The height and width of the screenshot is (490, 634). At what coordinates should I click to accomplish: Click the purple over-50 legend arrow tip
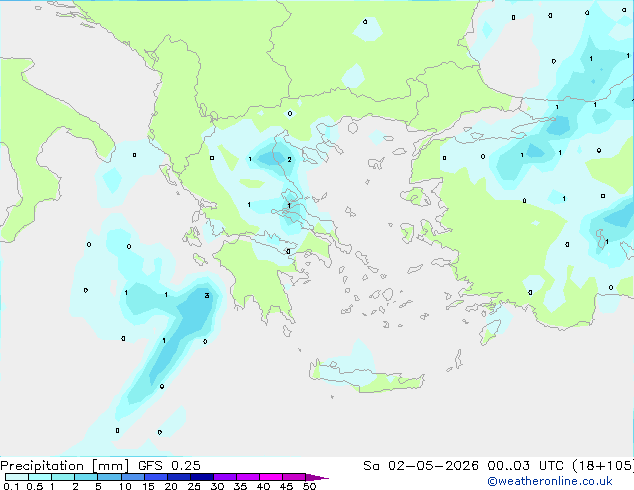317,477
